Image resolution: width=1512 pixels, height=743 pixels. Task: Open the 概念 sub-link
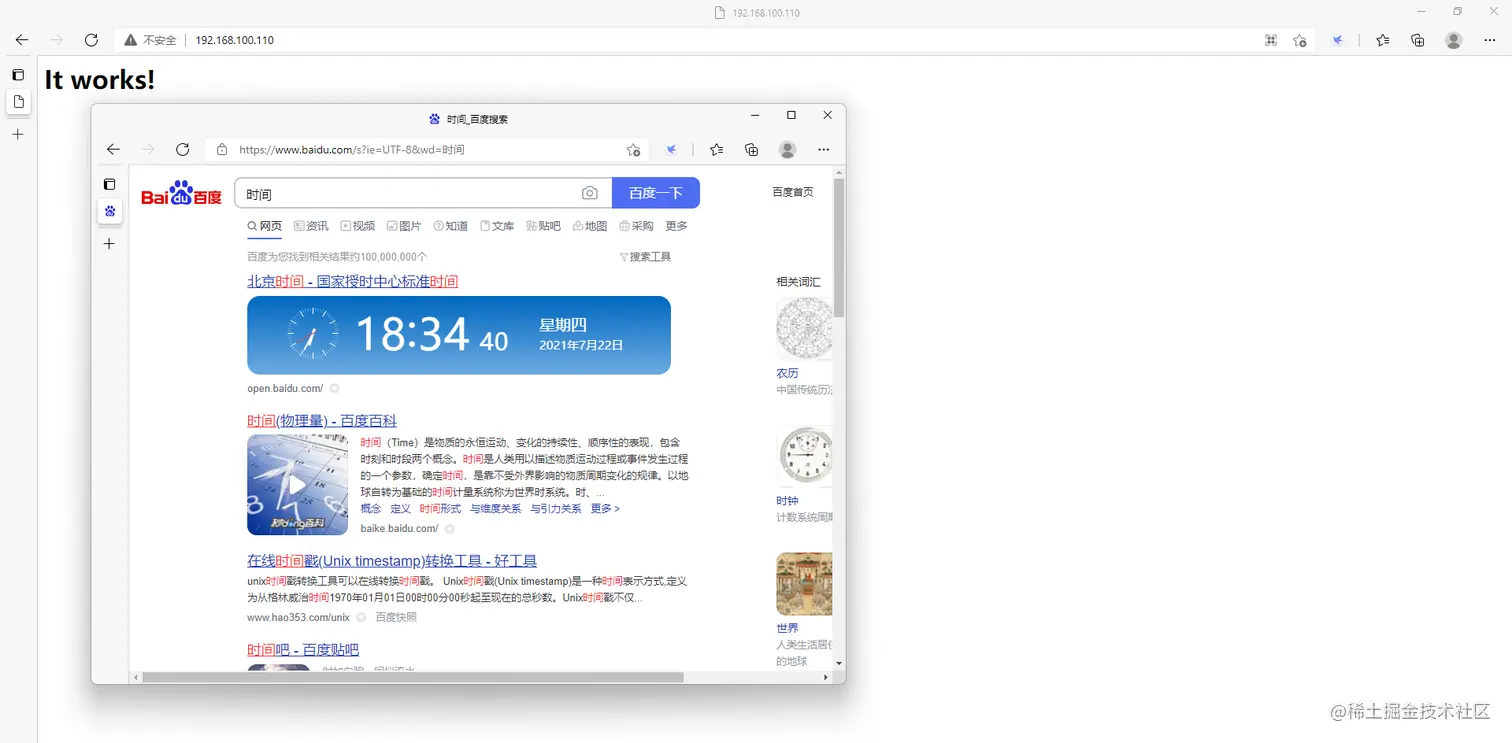(371, 509)
